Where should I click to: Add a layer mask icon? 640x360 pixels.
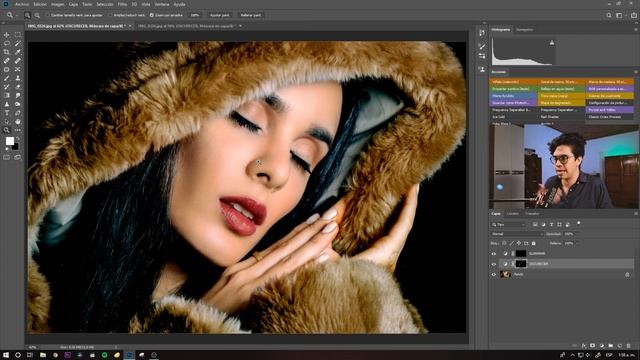point(593,346)
